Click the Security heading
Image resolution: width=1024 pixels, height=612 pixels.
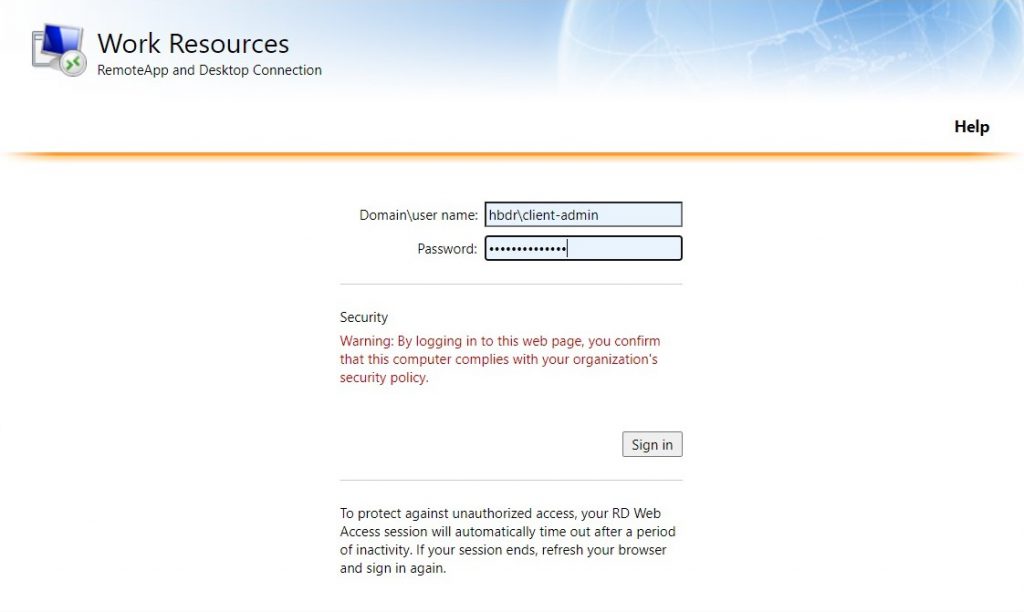pyautogui.click(x=364, y=317)
